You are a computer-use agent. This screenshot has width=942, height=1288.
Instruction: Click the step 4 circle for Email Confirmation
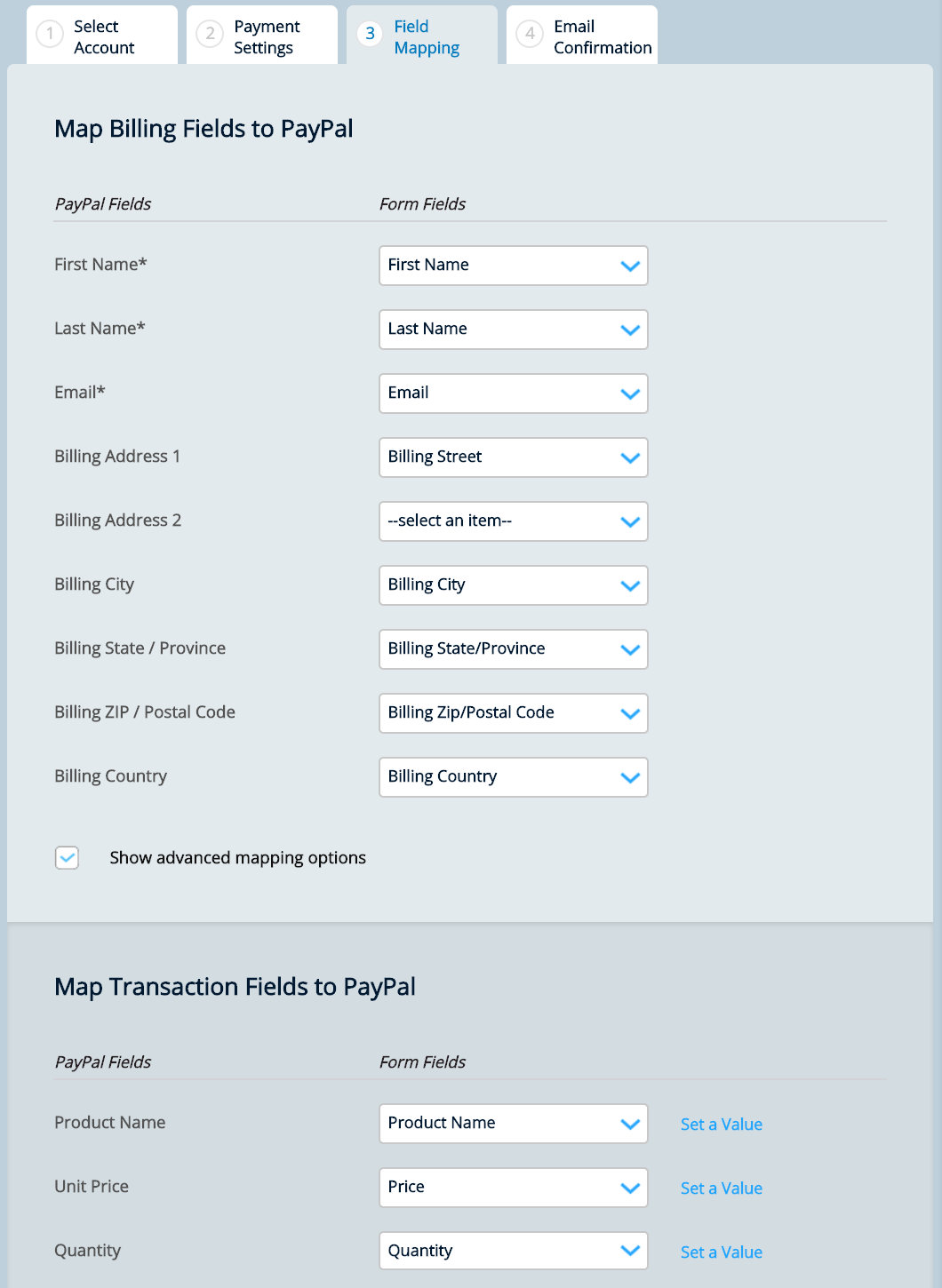coord(530,34)
